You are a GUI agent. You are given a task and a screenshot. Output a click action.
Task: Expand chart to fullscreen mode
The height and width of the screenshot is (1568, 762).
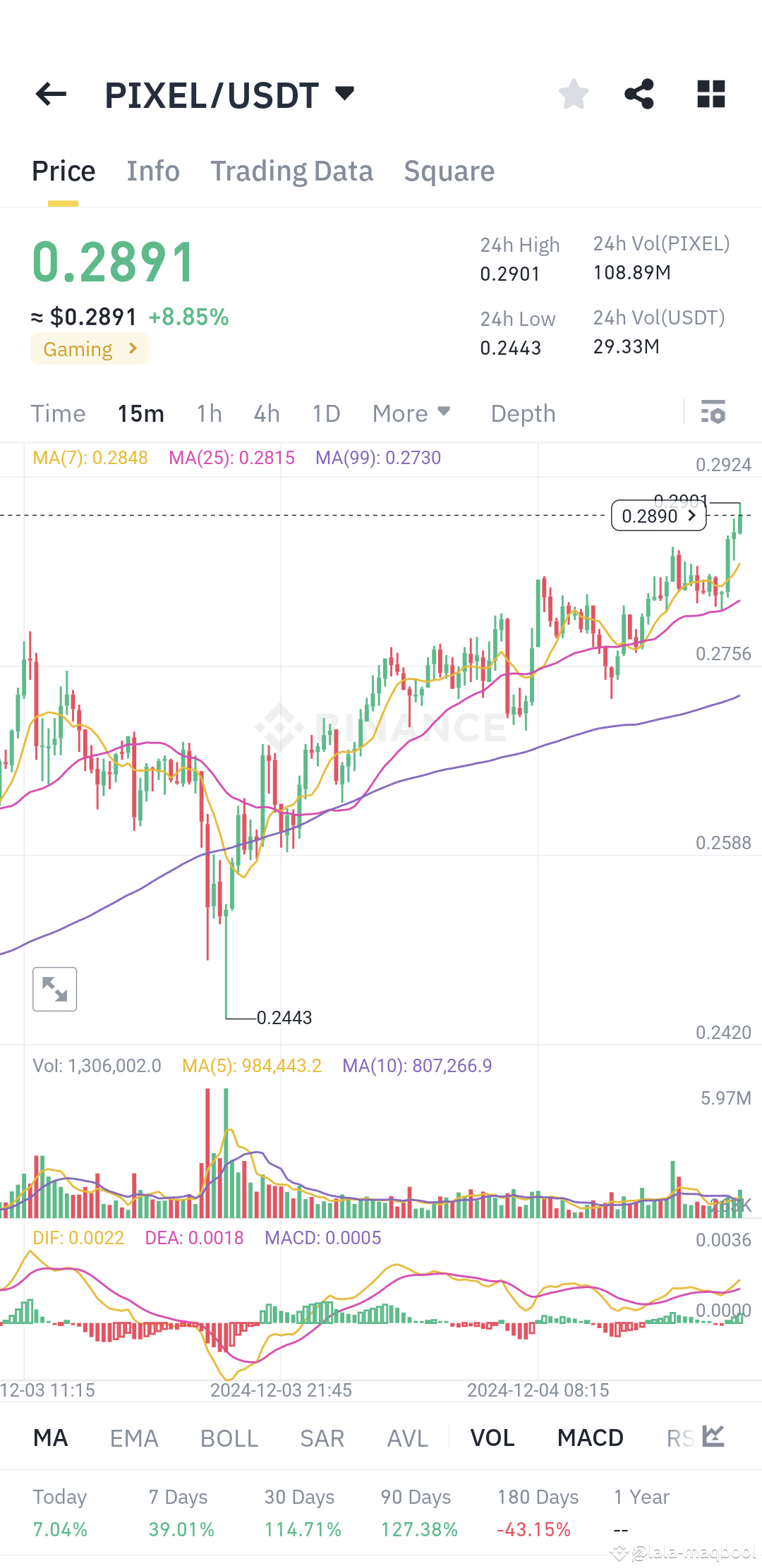tap(55, 989)
